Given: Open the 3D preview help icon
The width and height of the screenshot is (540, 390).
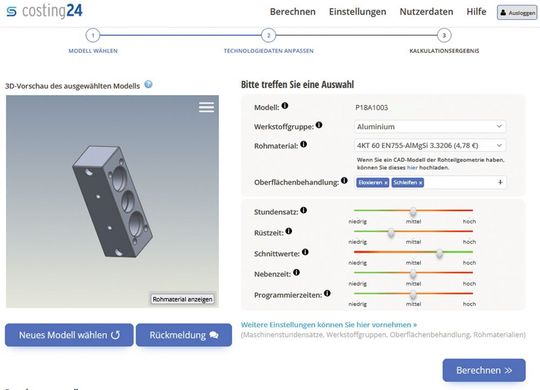Looking at the screenshot, I should point(148,84).
